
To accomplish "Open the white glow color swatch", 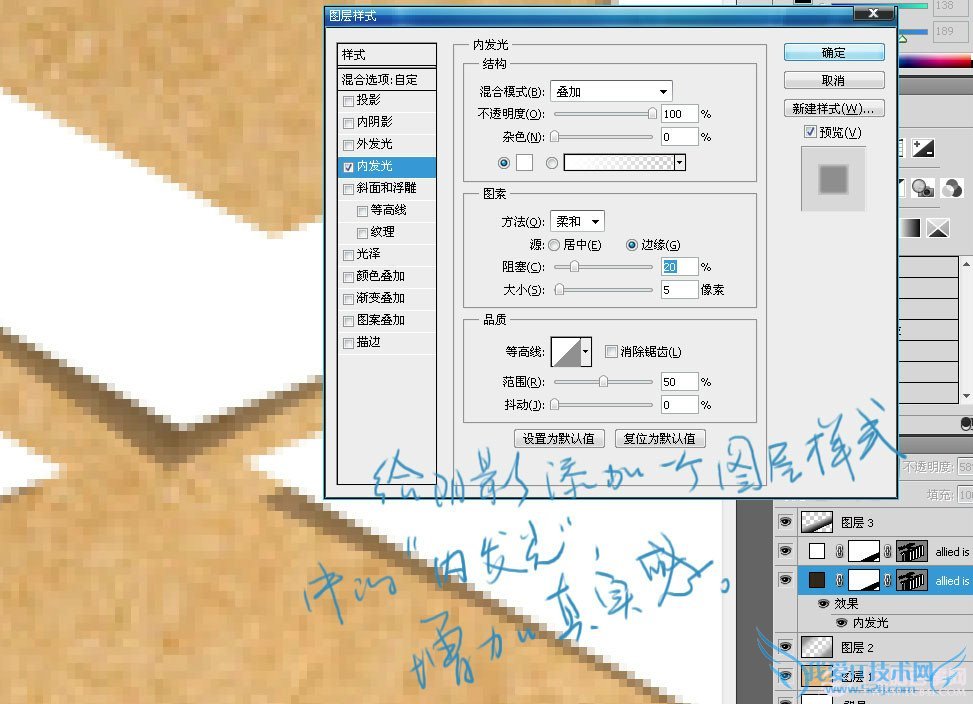I will point(524,163).
